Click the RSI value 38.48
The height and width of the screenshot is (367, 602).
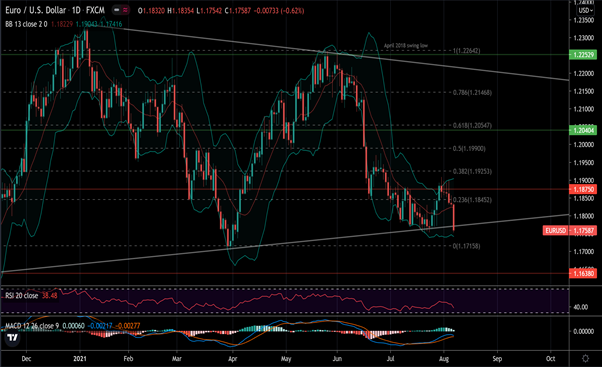50,296
